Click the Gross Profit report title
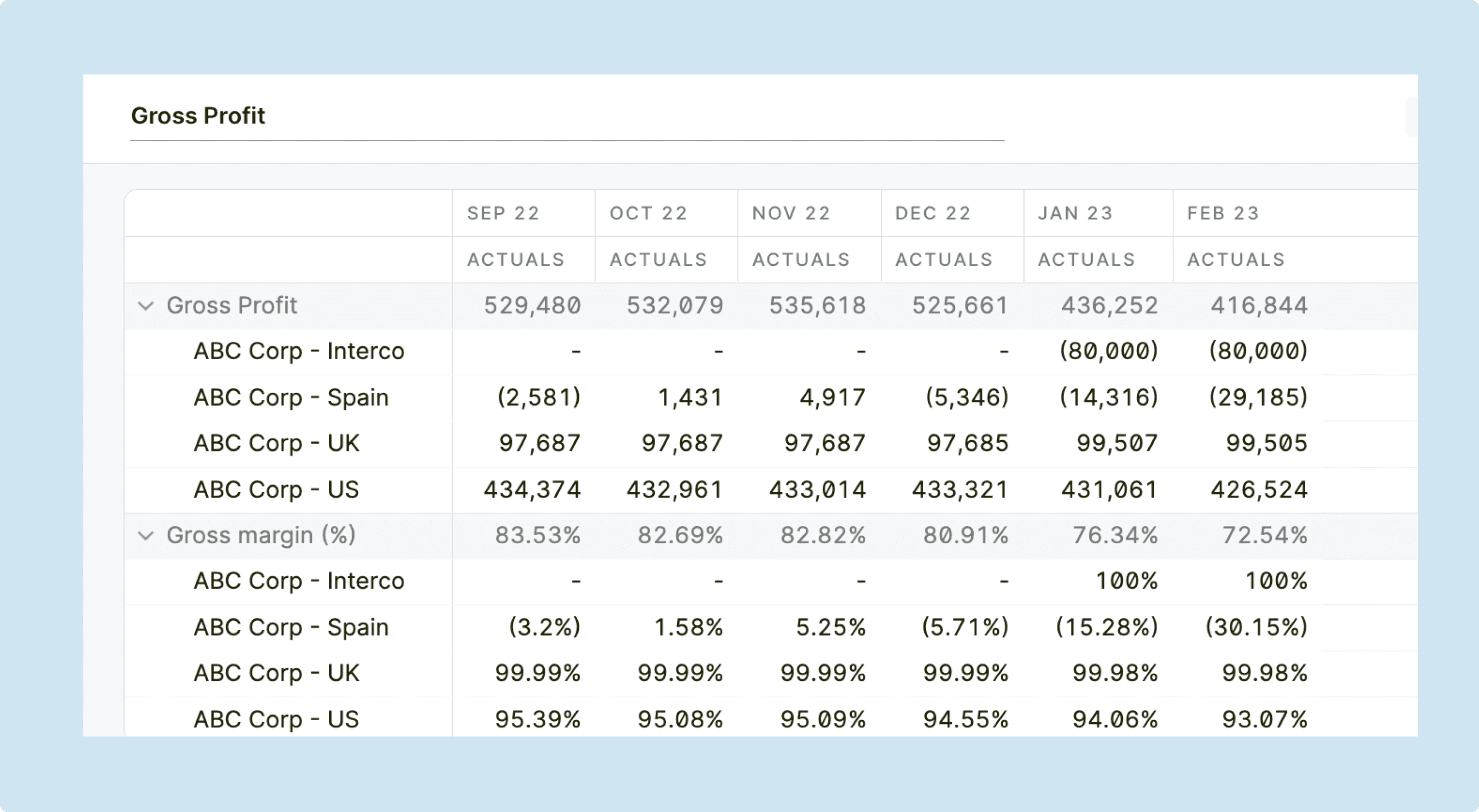Image resolution: width=1479 pixels, height=812 pixels. (198, 116)
